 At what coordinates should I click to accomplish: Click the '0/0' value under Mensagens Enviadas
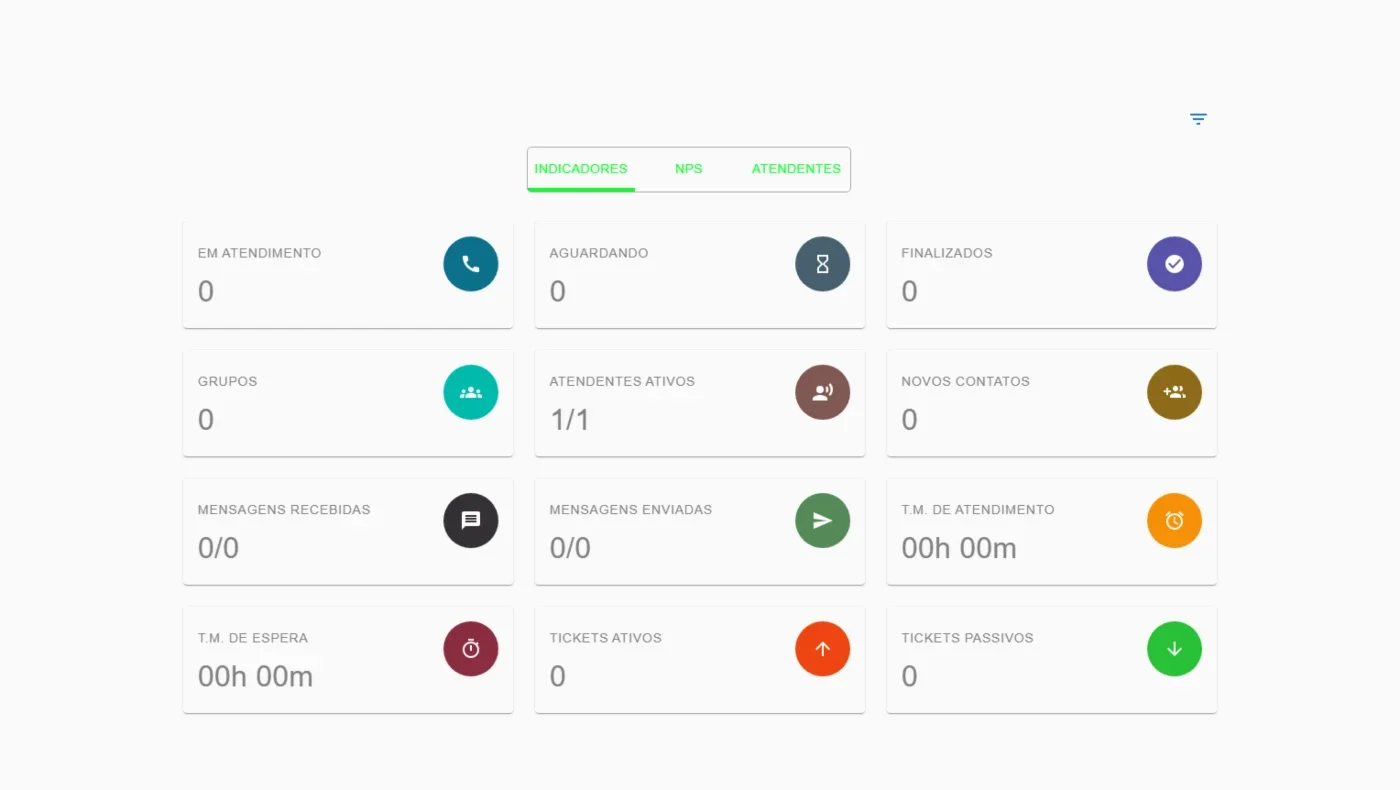click(570, 548)
